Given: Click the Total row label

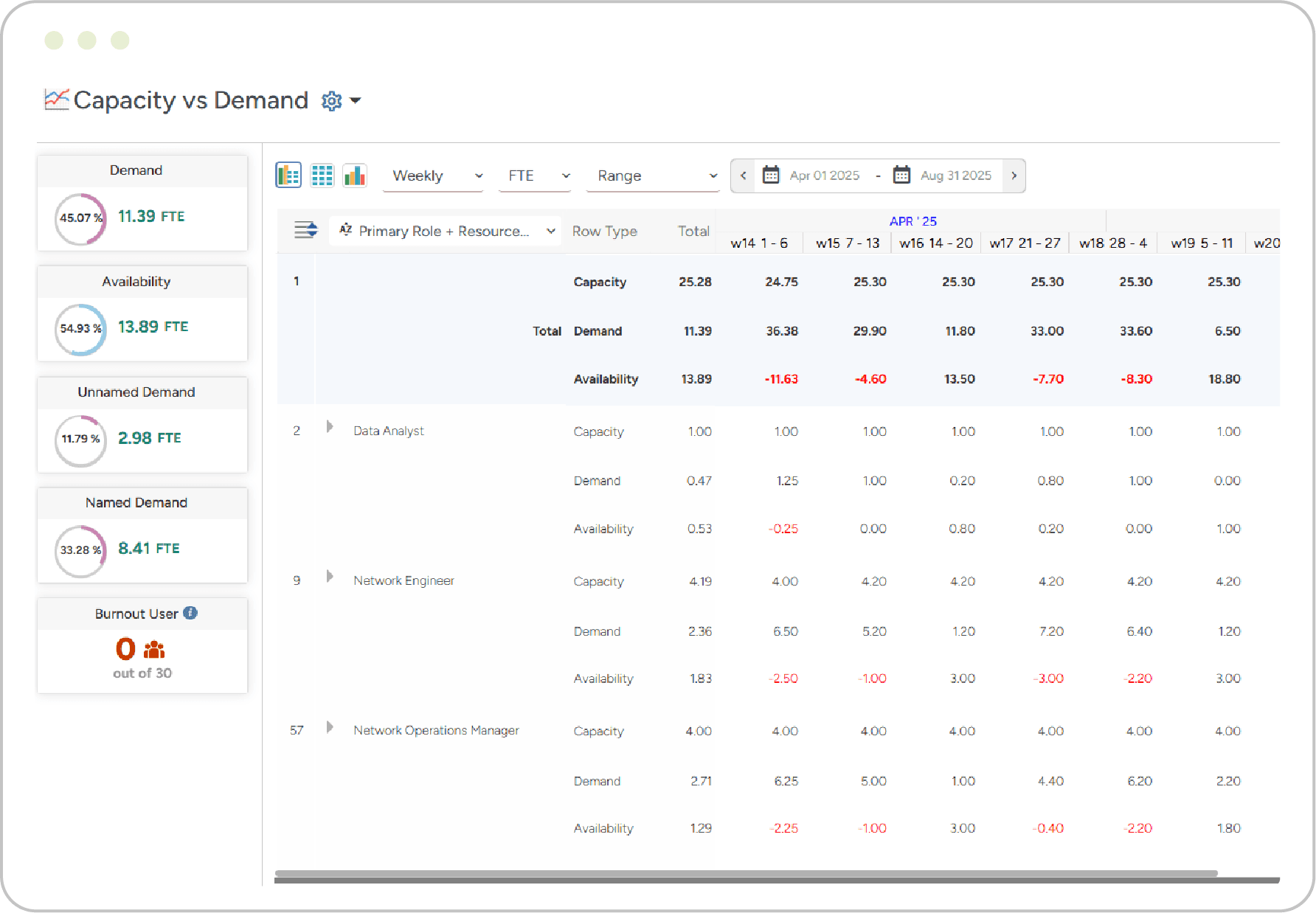Looking at the screenshot, I should pyautogui.click(x=547, y=331).
